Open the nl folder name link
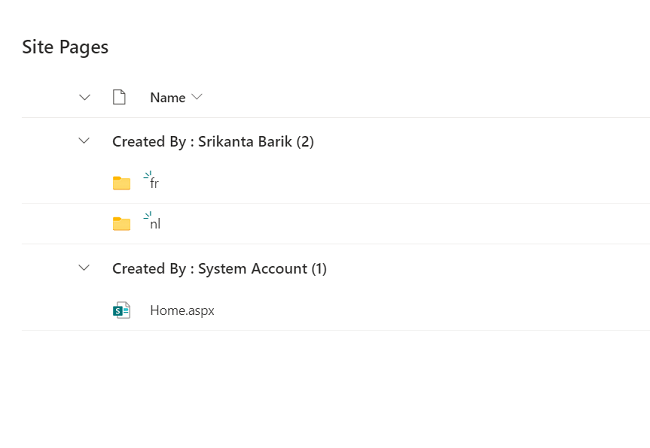Viewport: 650px width, 448px height. (156, 224)
